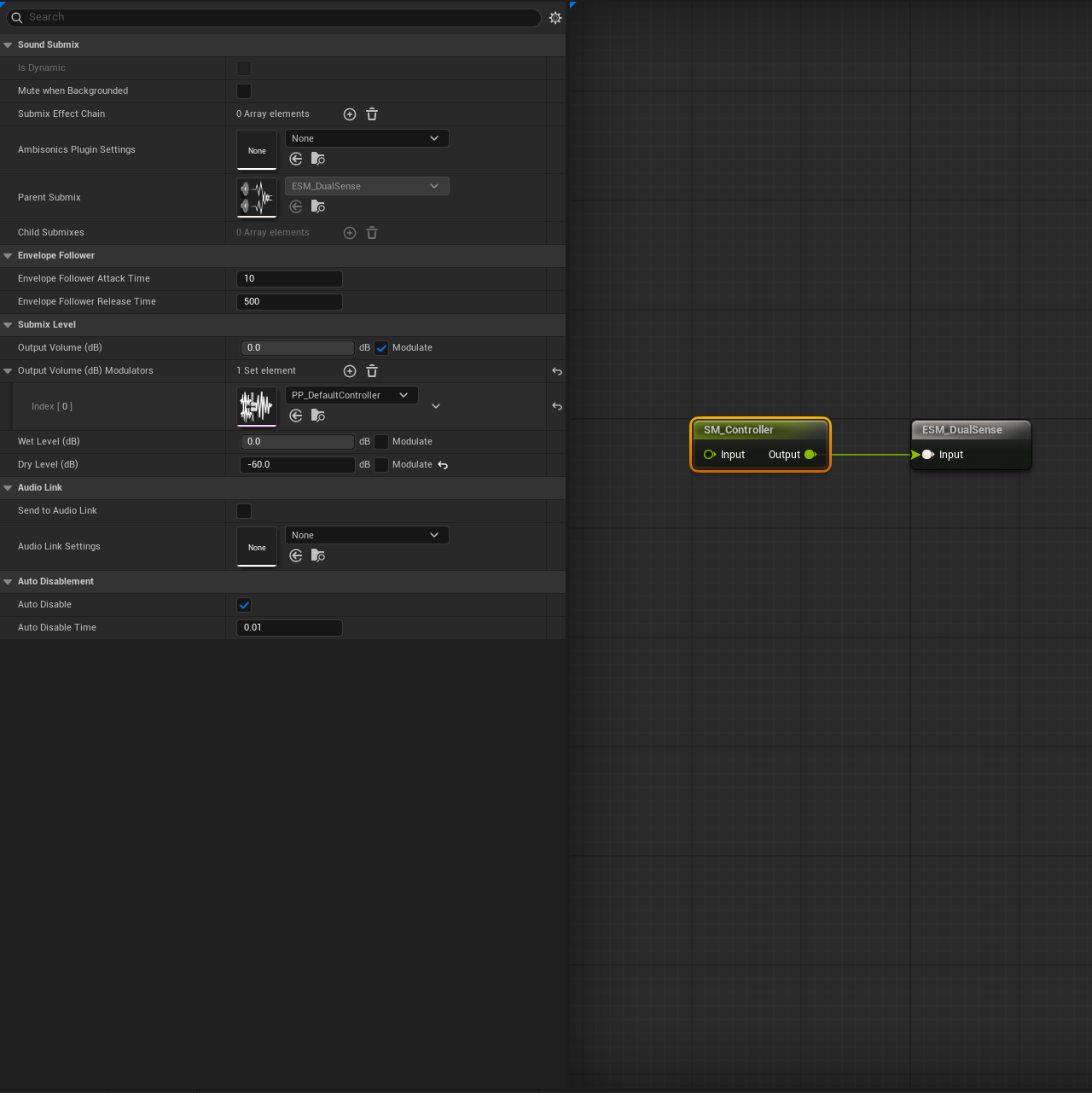Enable Mute when Backgrounded
The image size is (1092, 1093).
tap(244, 91)
